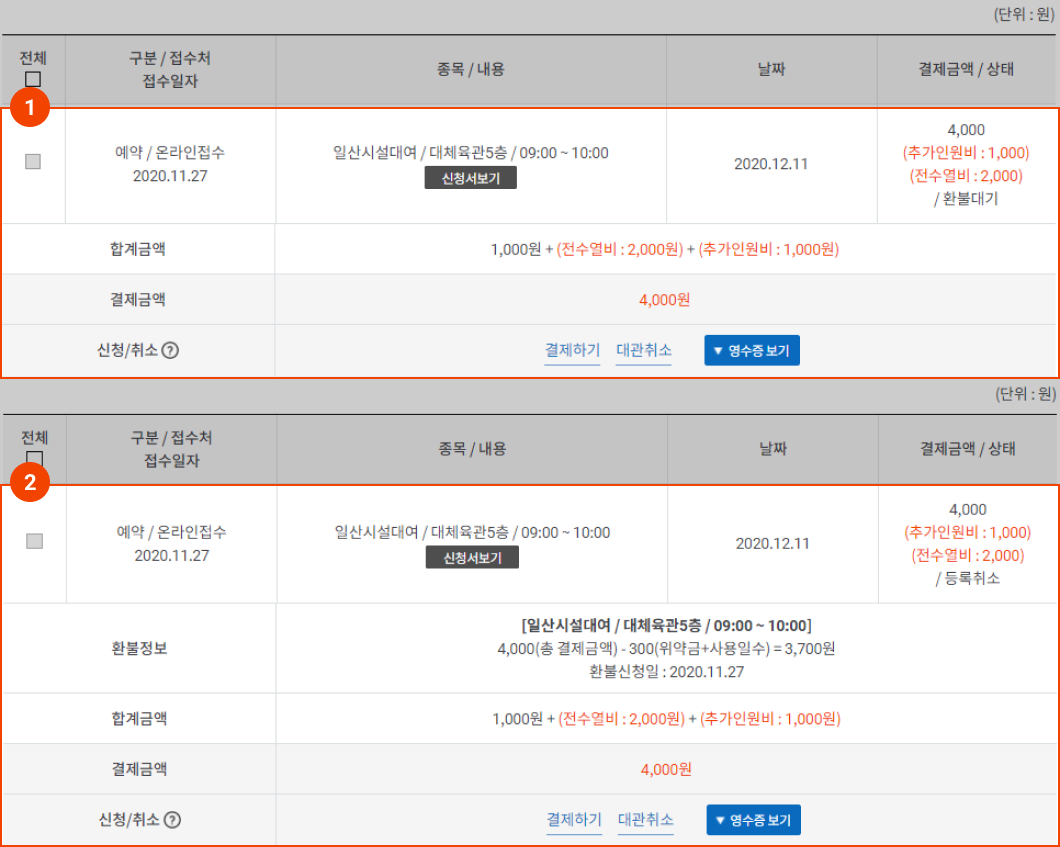Select the checkbox of the 등록취소 reservation row
1060x847 pixels.
pos(34,541)
